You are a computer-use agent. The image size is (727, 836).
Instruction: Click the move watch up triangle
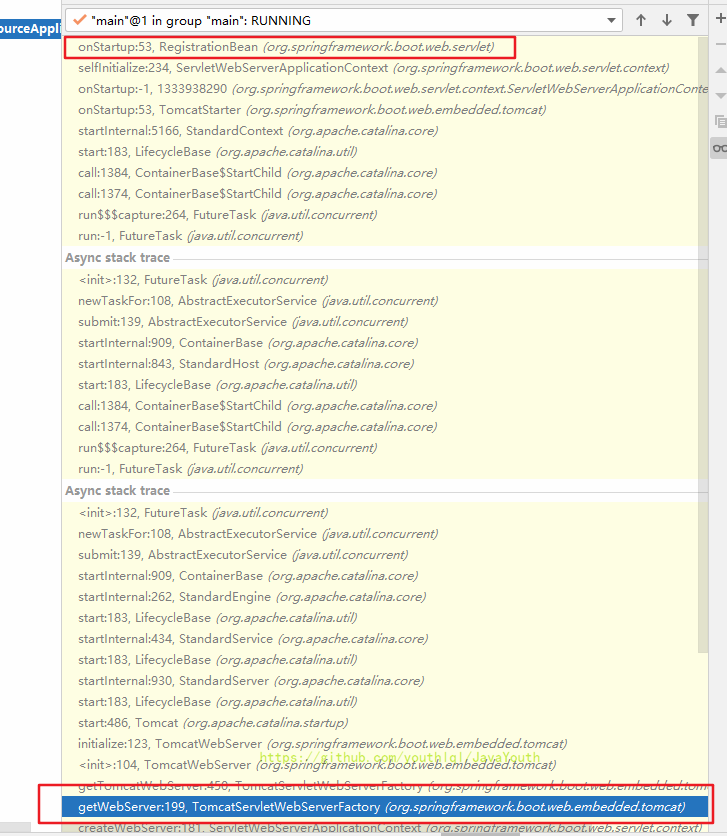click(720, 72)
